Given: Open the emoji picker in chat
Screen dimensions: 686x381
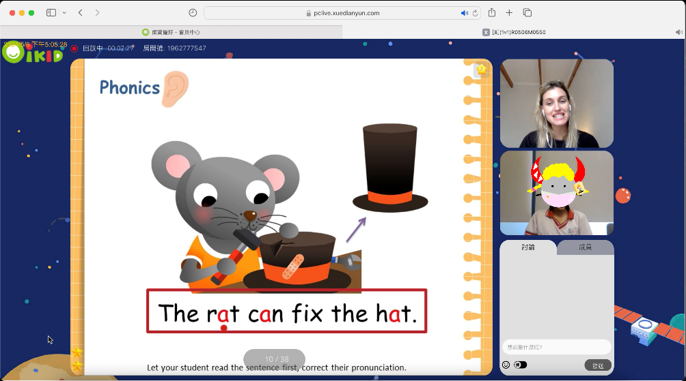Looking at the screenshot, I should (x=506, y=365).
